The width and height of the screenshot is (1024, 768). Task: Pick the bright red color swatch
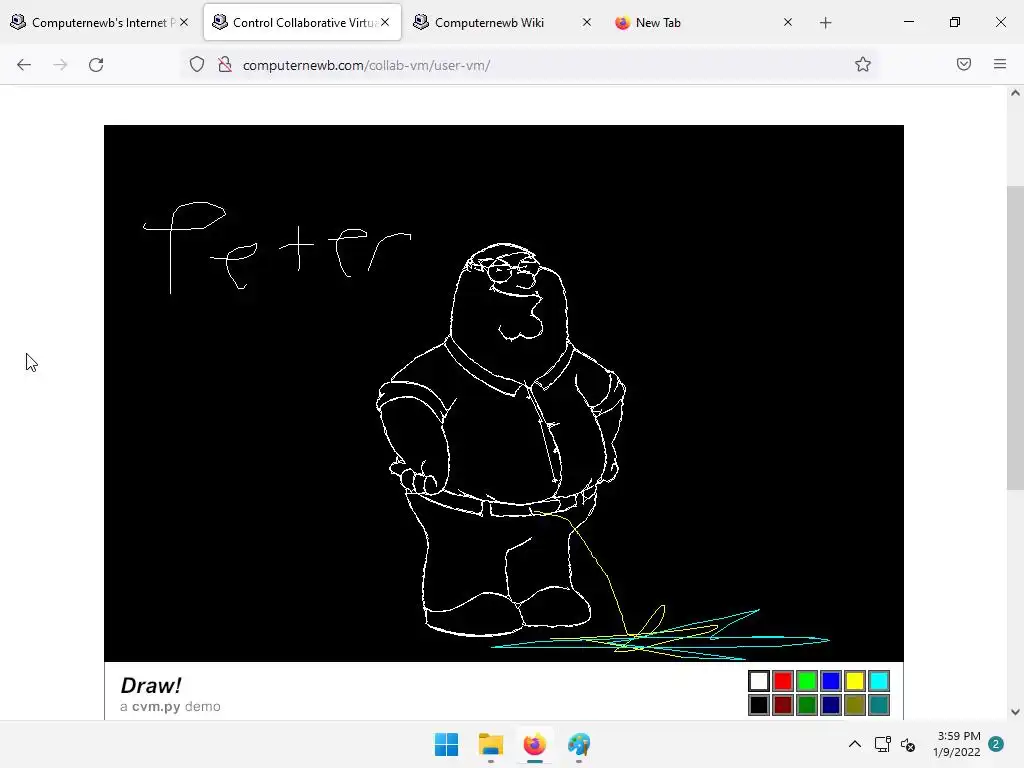[x=783, y=681]
